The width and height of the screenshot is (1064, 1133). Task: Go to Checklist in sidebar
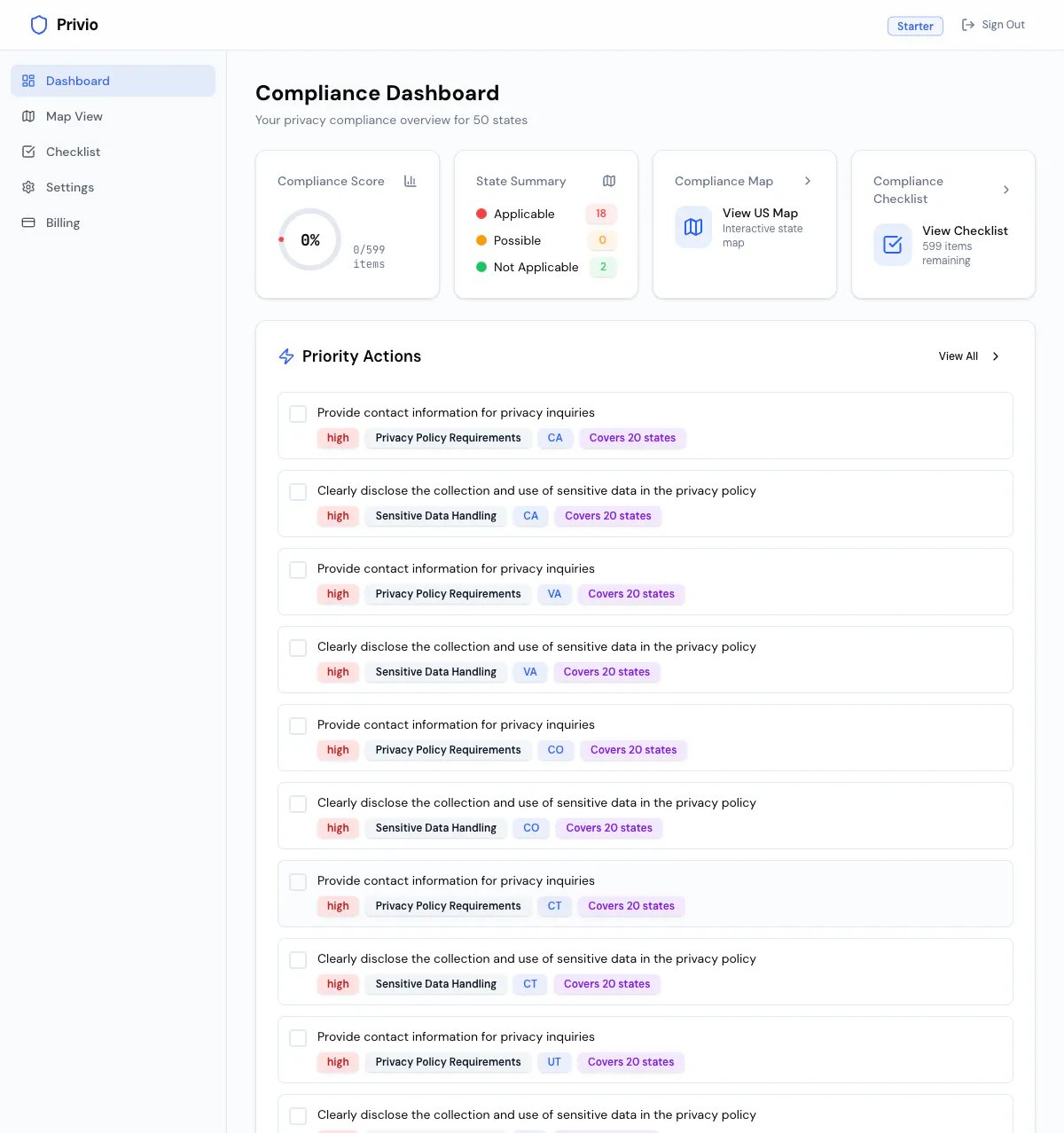[x=113, y=152]
